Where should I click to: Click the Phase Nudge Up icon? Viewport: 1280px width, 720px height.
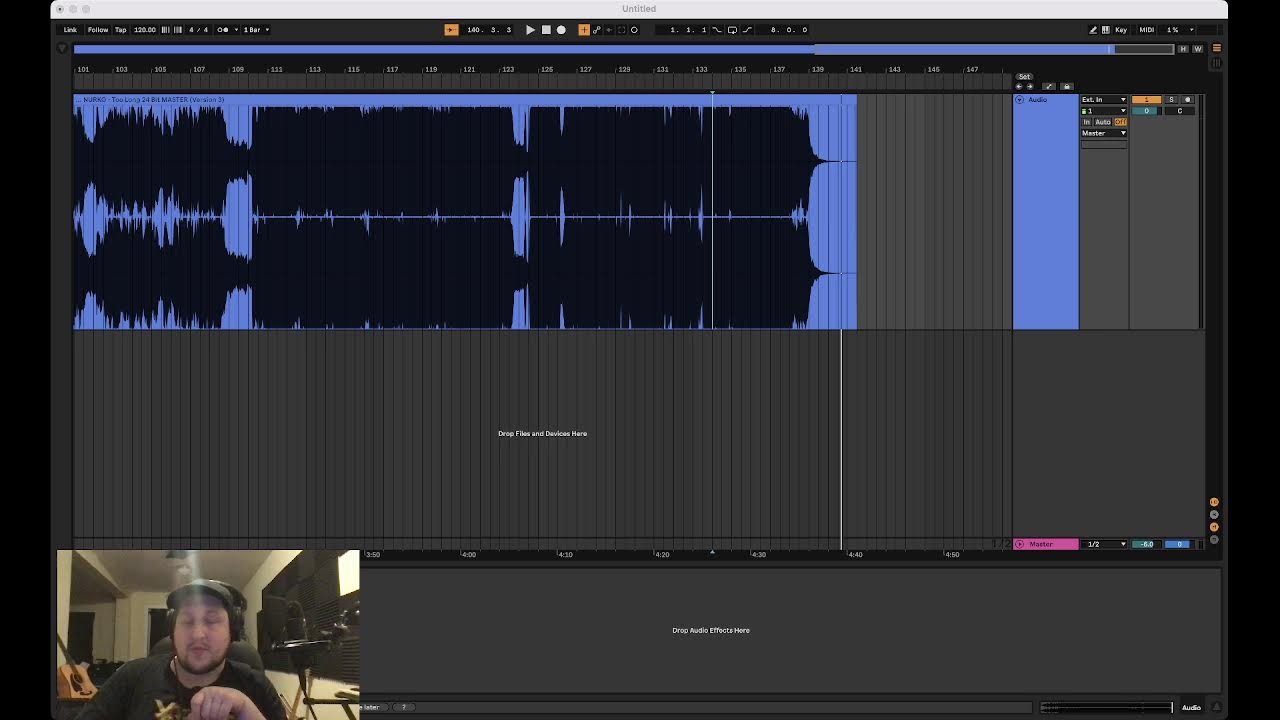(x=178, y=30)
